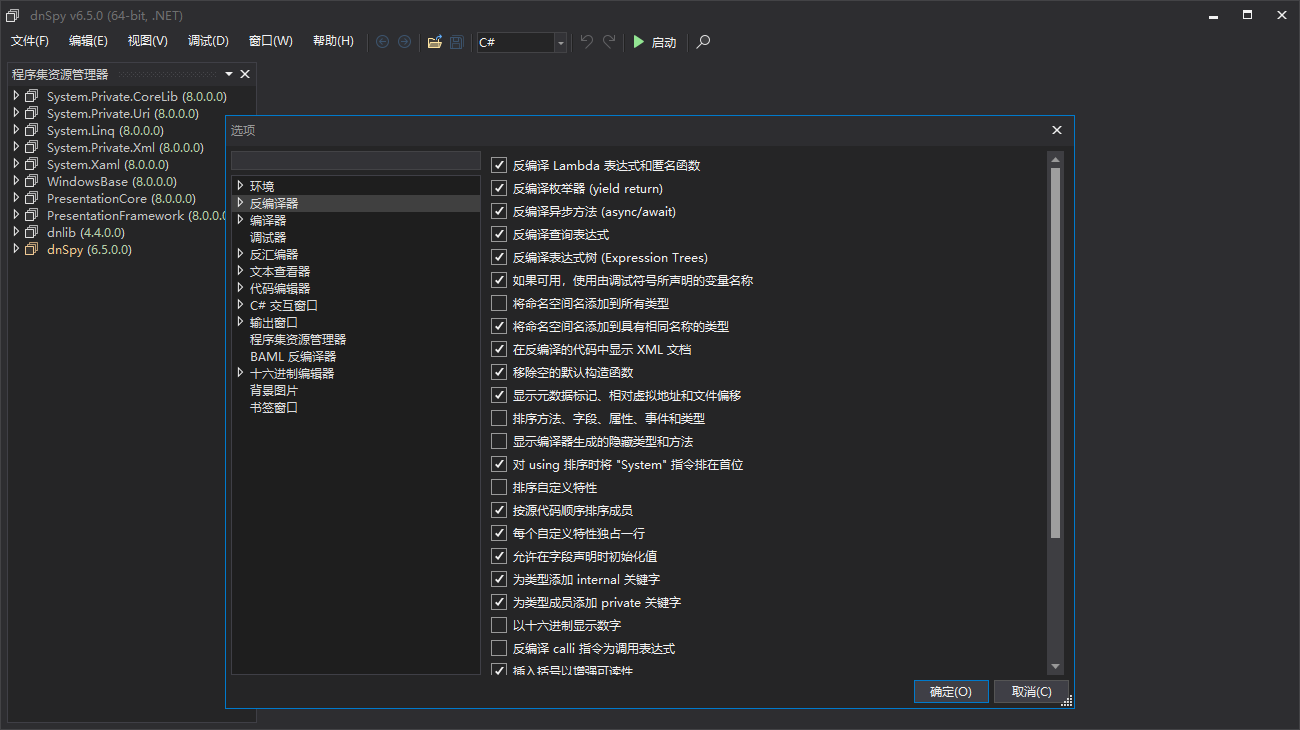
Task: Click the Open assembly folder icon
Action: pyautogui.click(x=434, y=42)
